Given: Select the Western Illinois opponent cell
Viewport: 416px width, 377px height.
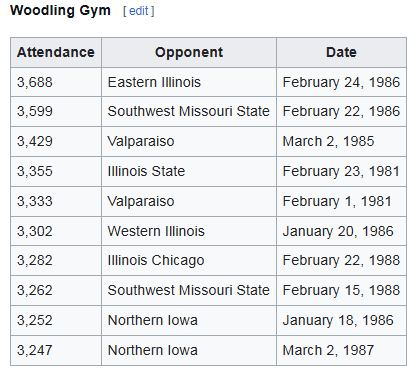Looking at the screenshot, I should 189,231.
